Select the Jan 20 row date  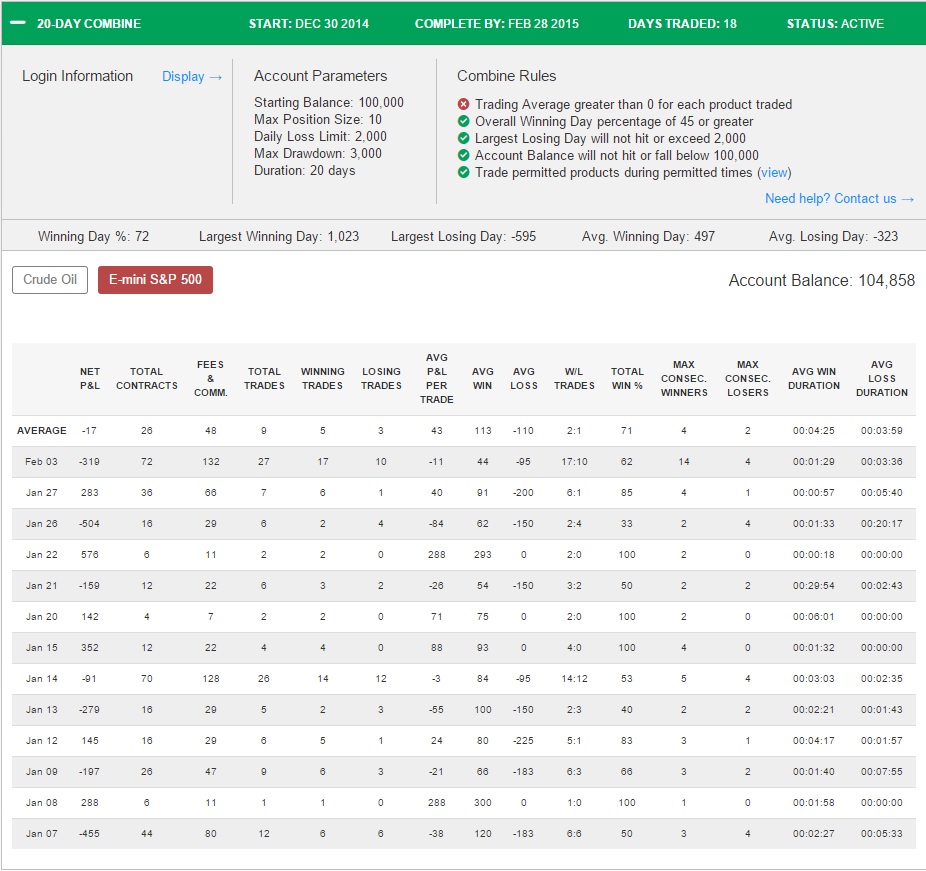coord(41,616)
